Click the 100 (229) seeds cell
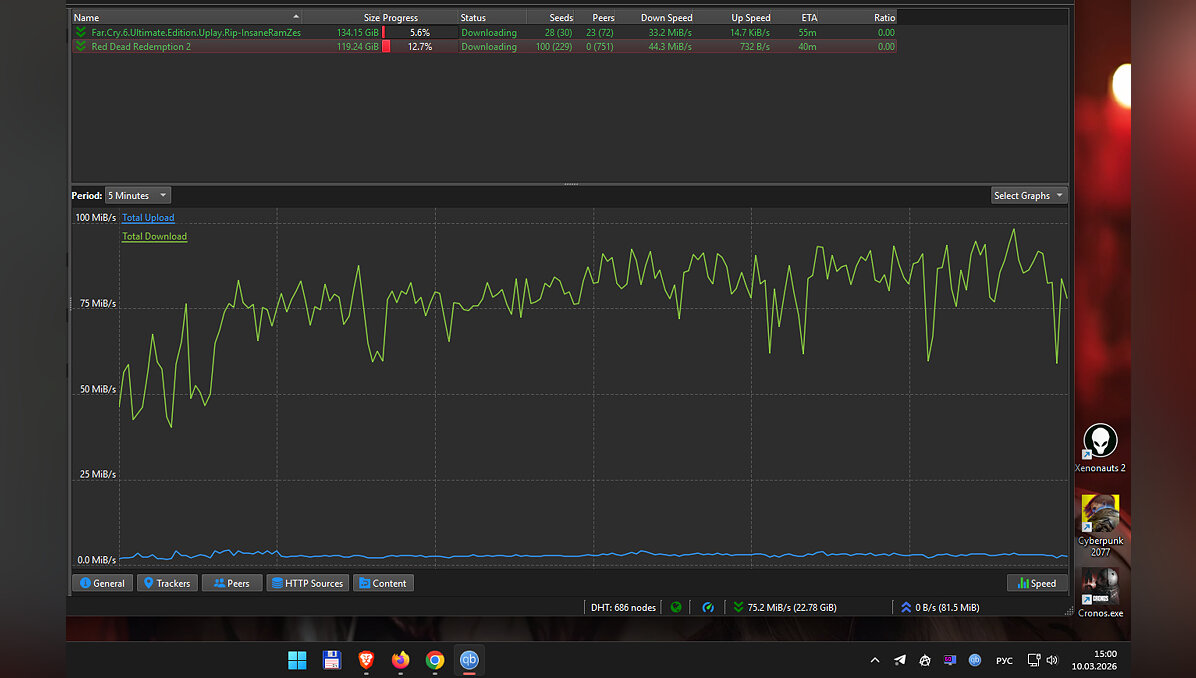This screenshot has height=678, width=1196. coord(554,47)
